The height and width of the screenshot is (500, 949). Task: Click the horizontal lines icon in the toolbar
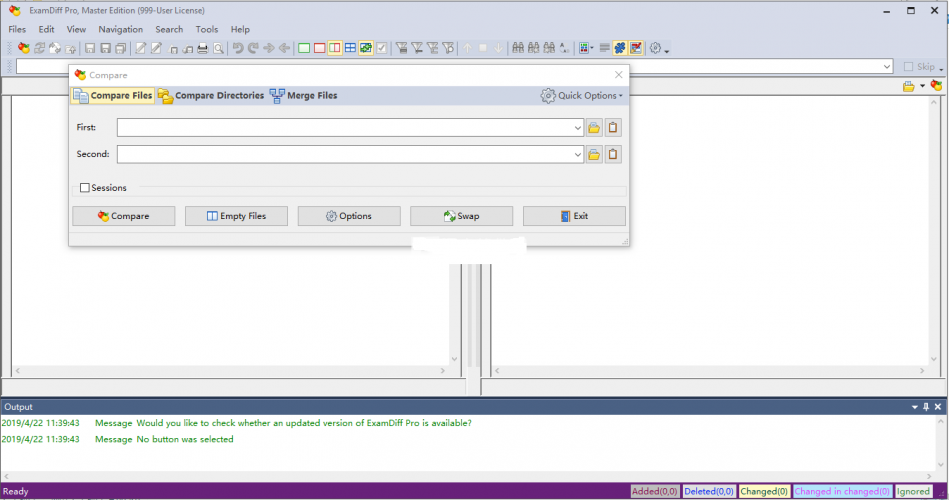point(604,48)
